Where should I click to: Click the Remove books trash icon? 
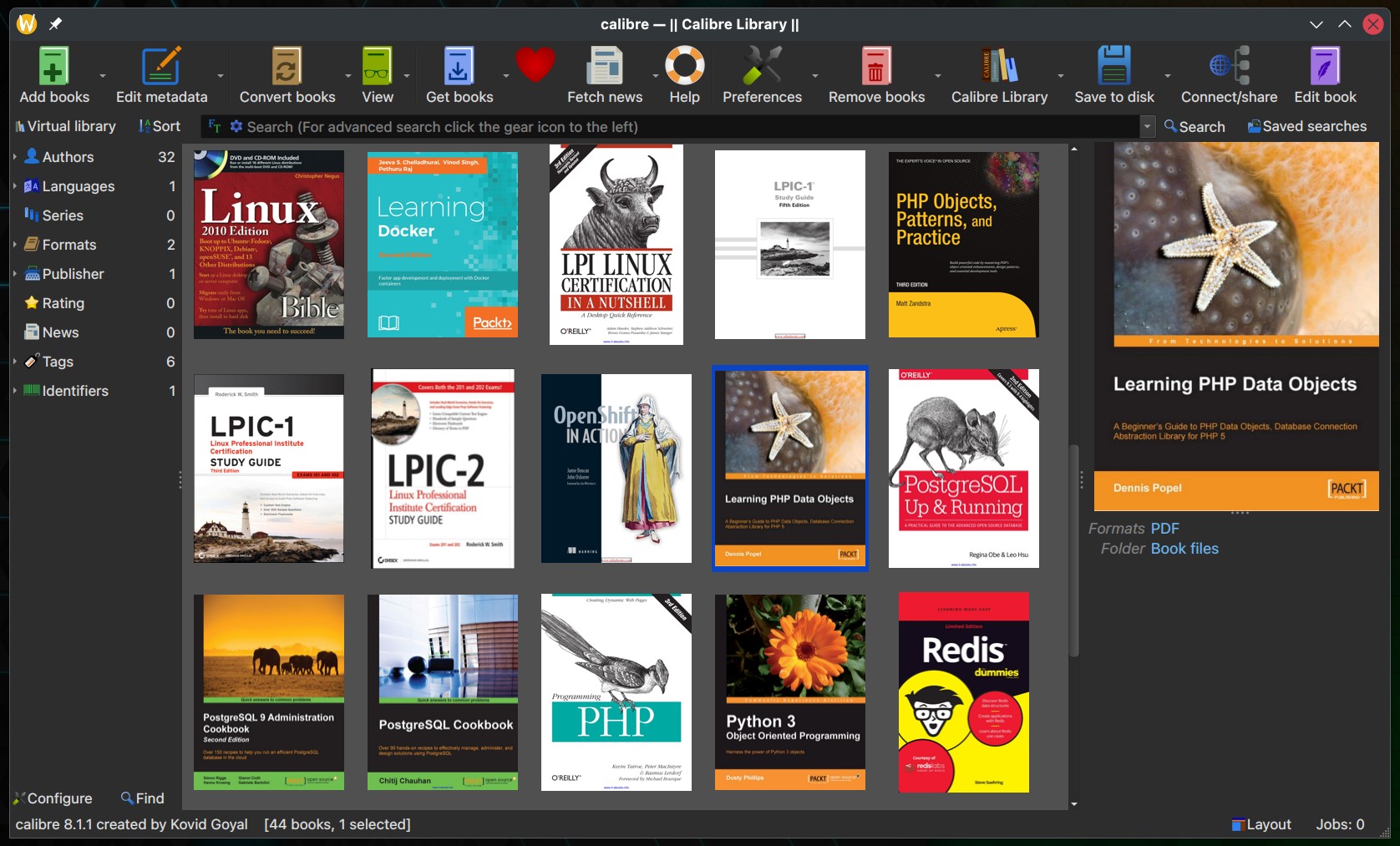876,66
